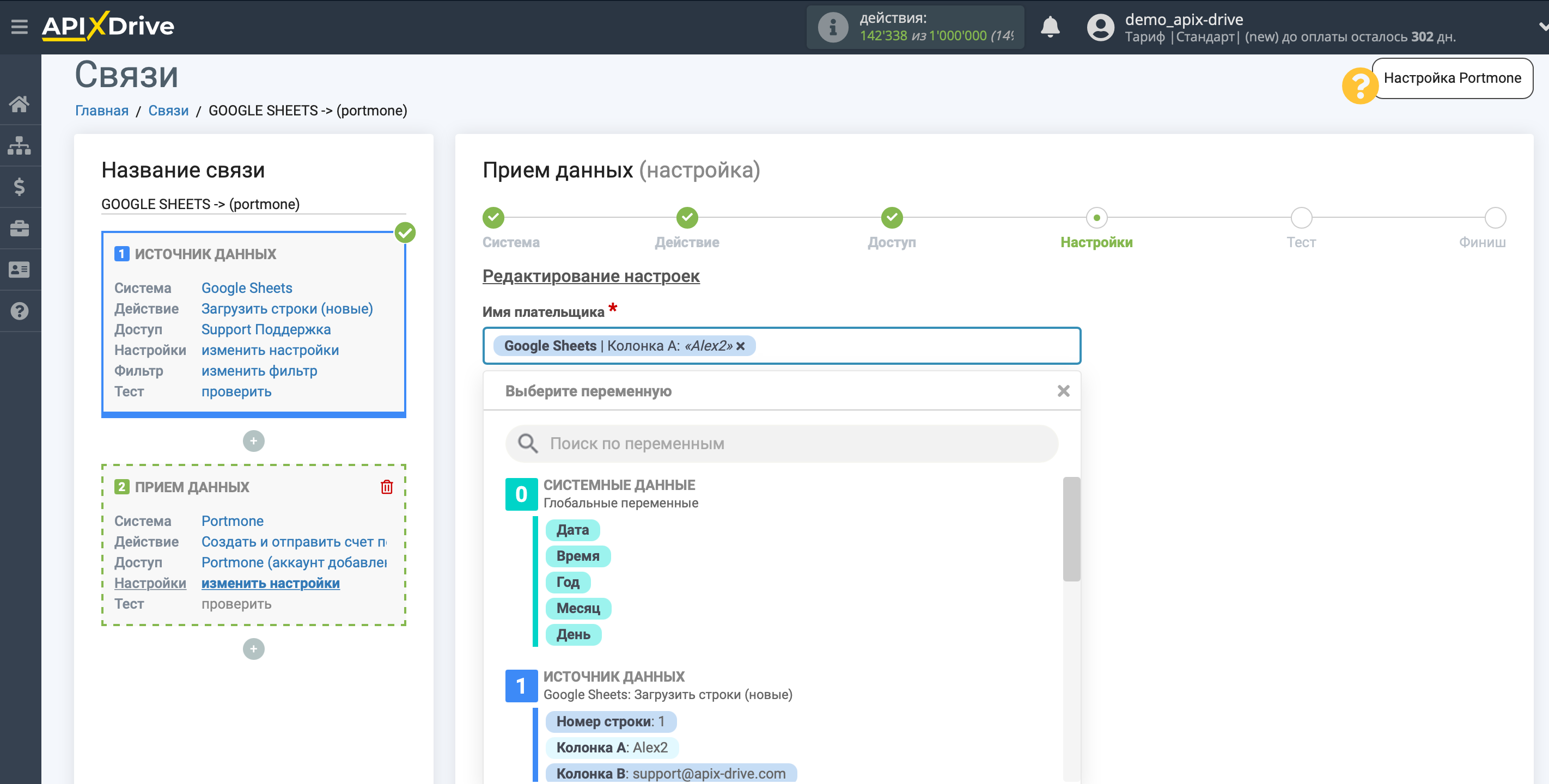Open Загрузить строки (новые) action link
The width and height of the screenshot is (1549, 784).
click(287, 309)
